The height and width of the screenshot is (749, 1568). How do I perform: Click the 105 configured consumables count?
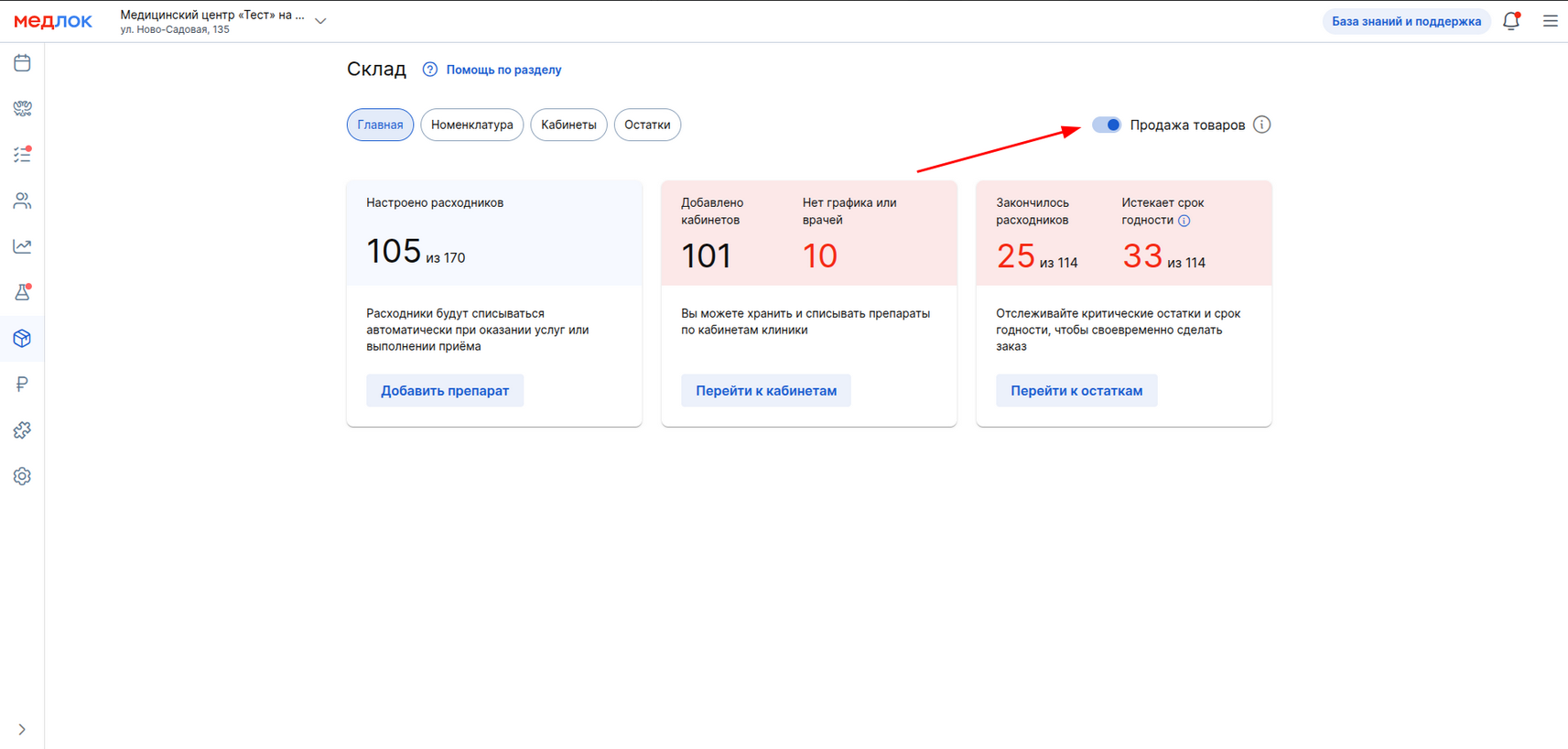pos(394,251)
